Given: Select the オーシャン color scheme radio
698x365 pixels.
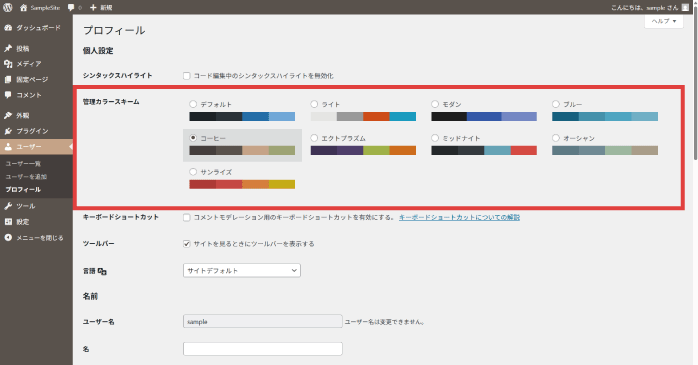Looking at the screenshot, I should (556, 138).
